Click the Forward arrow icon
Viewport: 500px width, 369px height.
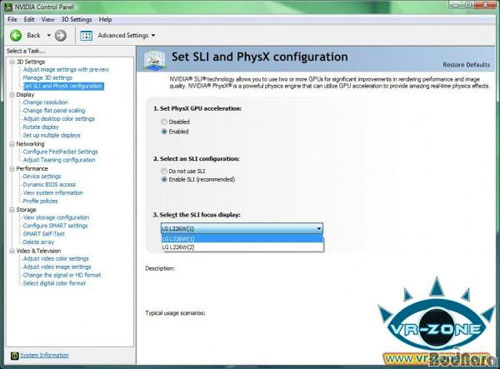tap(60, 35)
